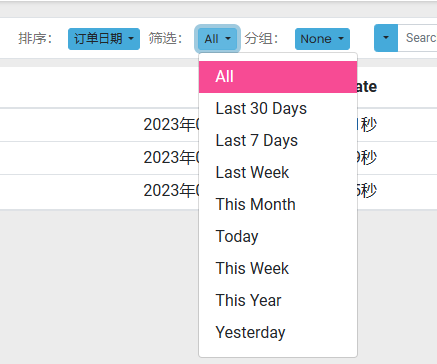Select Last Week from filter list
The height and width of the screenshot is (364, 437).
[278, 173]
